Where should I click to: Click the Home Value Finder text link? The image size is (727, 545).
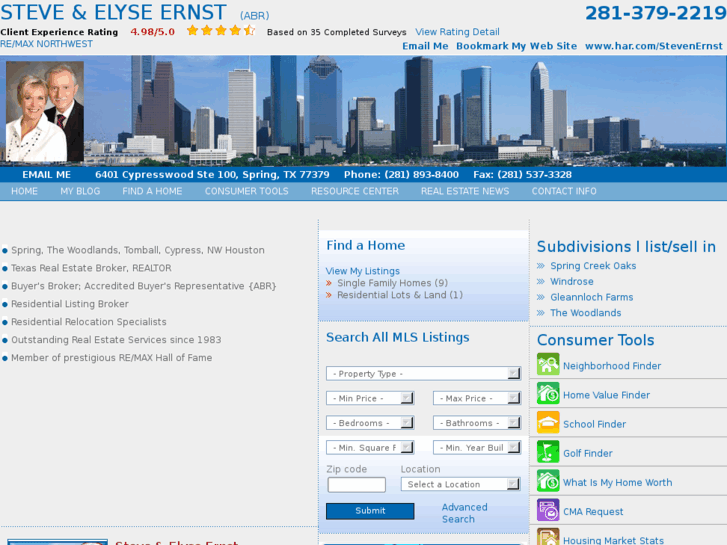click(x=606, y=395)
